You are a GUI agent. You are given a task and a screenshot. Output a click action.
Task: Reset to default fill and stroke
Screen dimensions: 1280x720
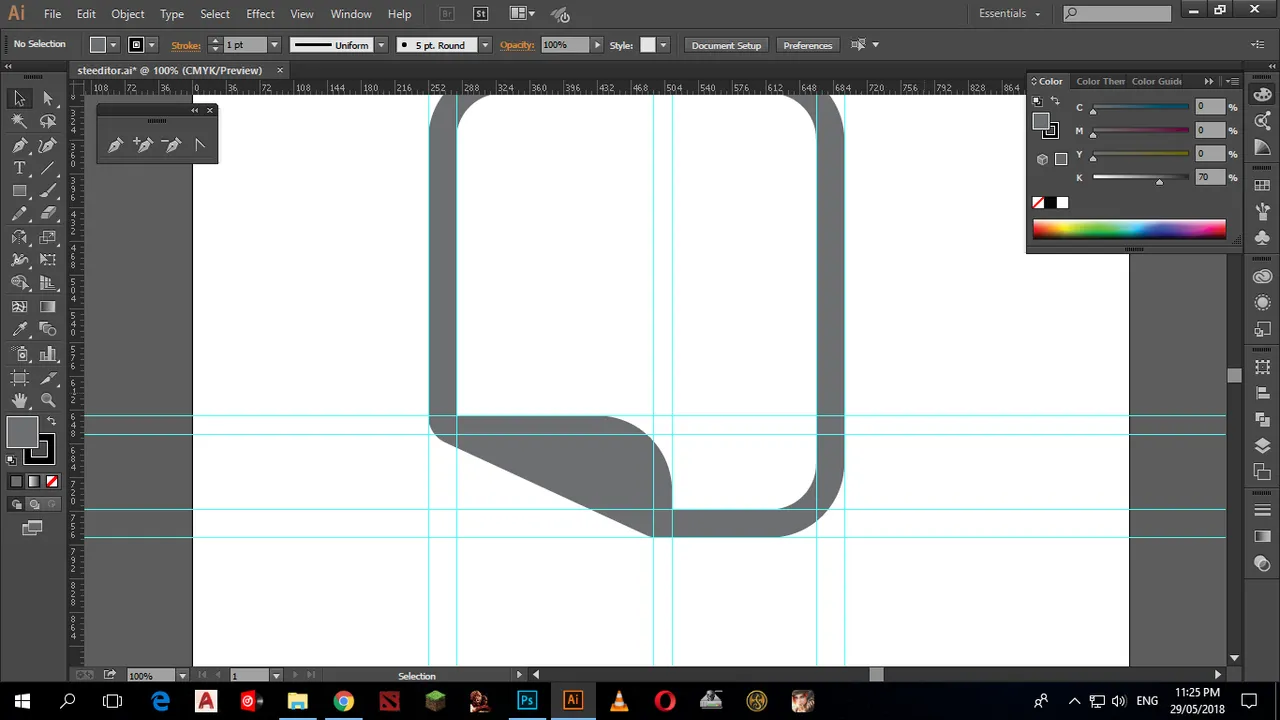click(x=11, y=460)
